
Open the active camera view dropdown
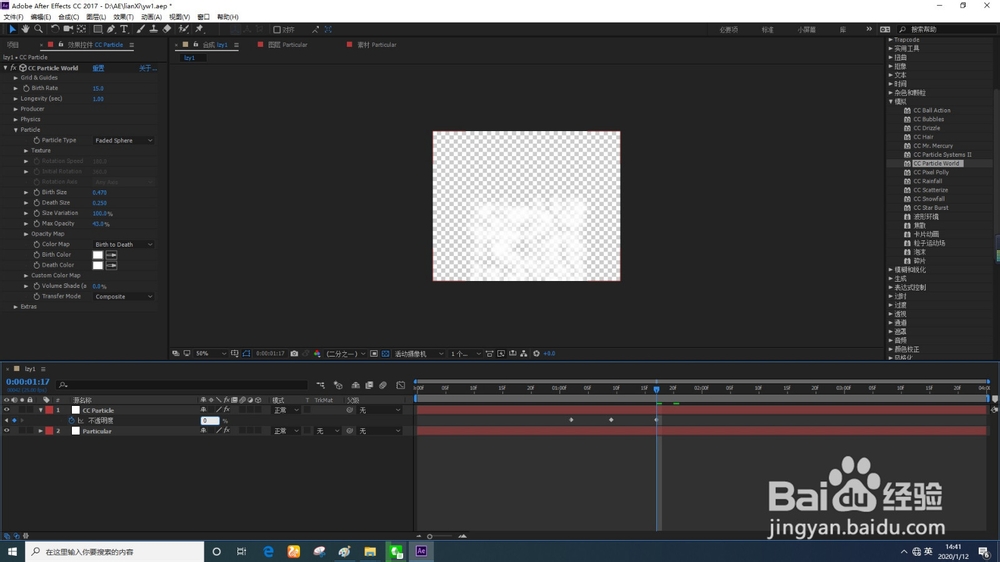coord(418,353)
